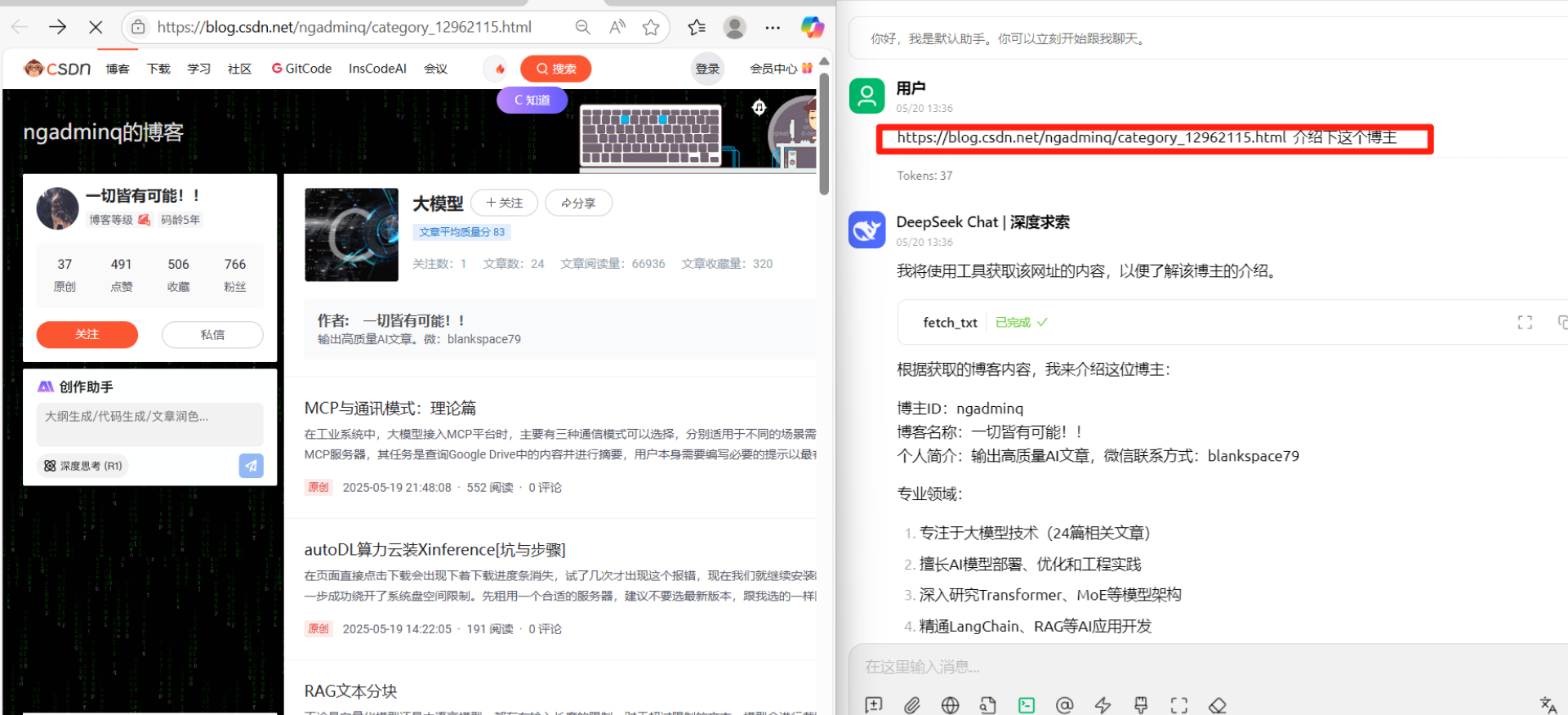The height and width of the screenshot is (715, 1568).
Task: Expand the chat input box icon
Action: tap(1178, 705)
